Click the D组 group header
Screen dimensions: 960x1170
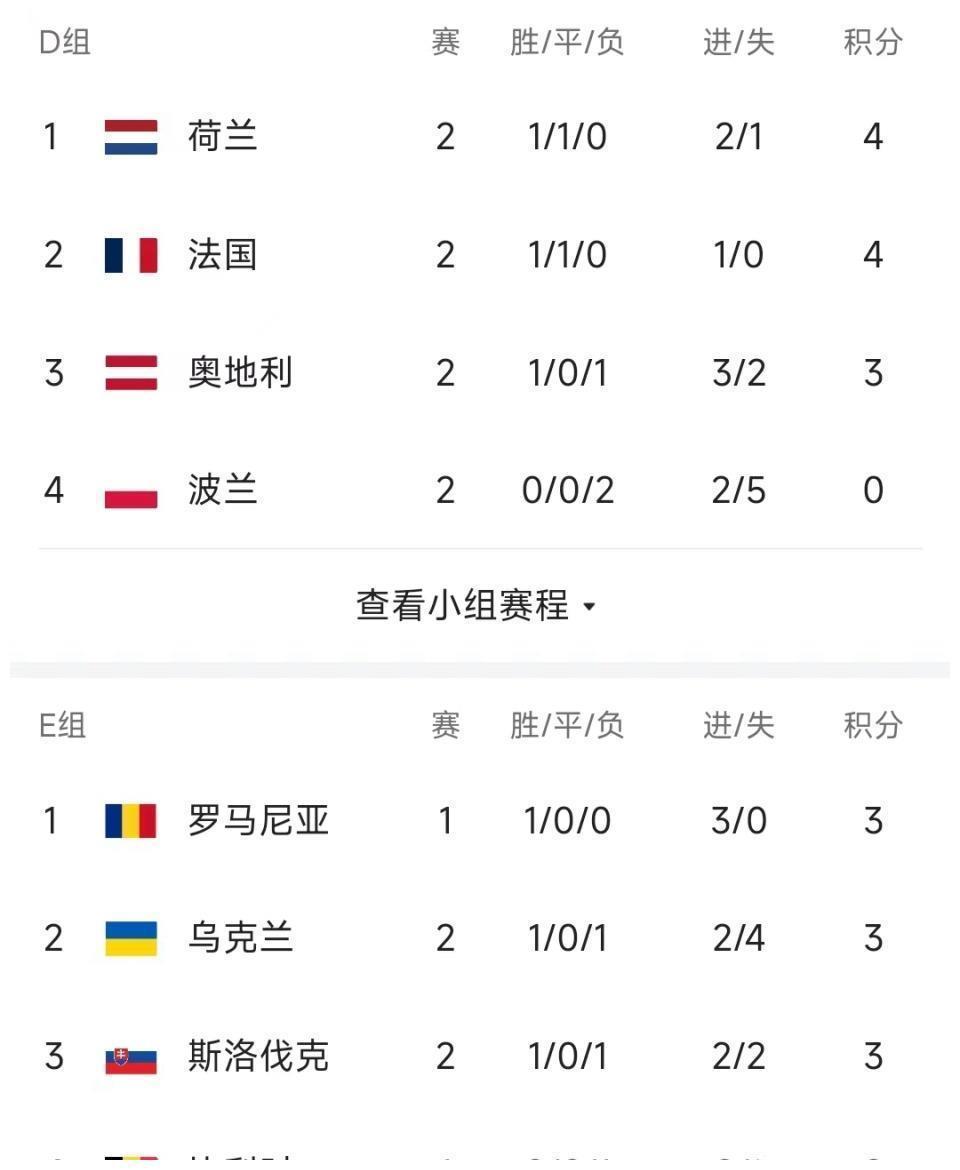coord(64,42)
